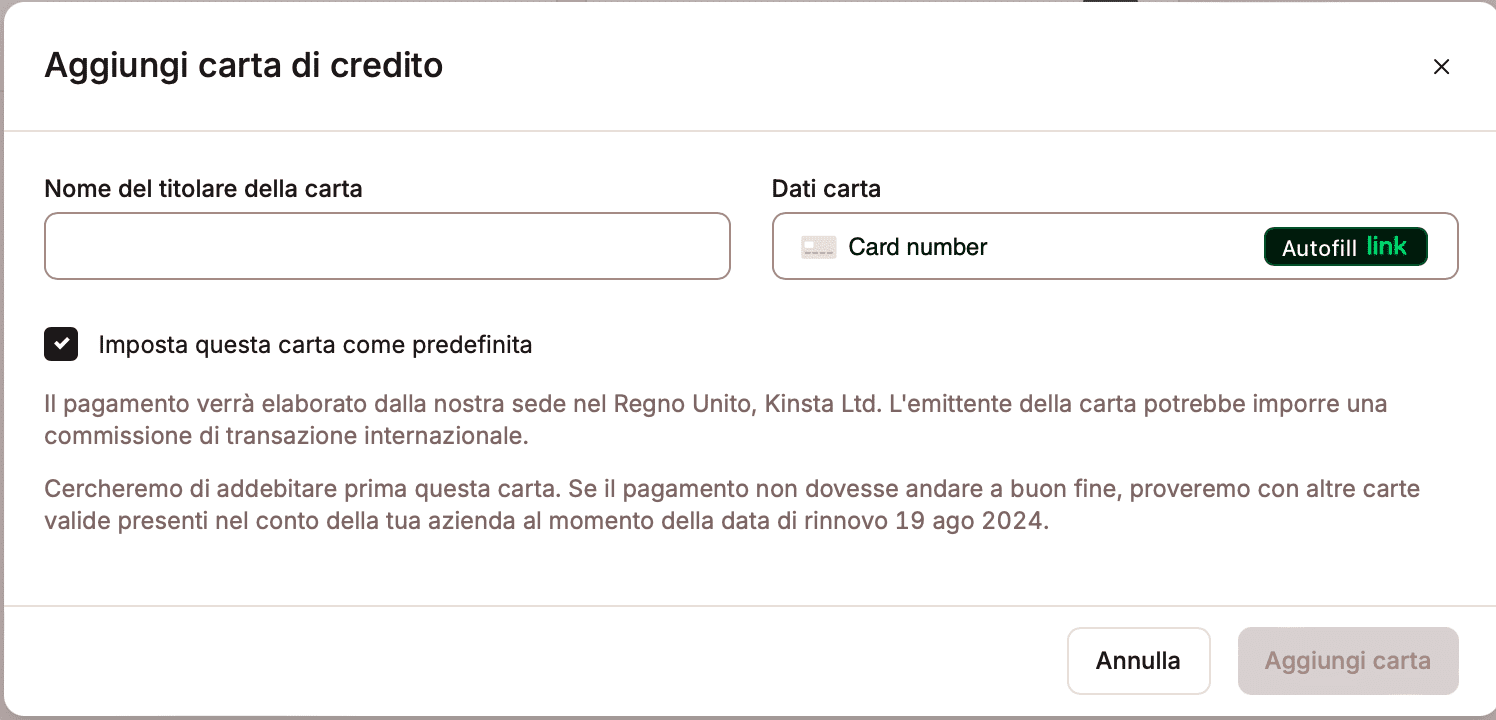Click the checkmark icon for default card
The image size is (1496, 720).
[x=62, y=345]
